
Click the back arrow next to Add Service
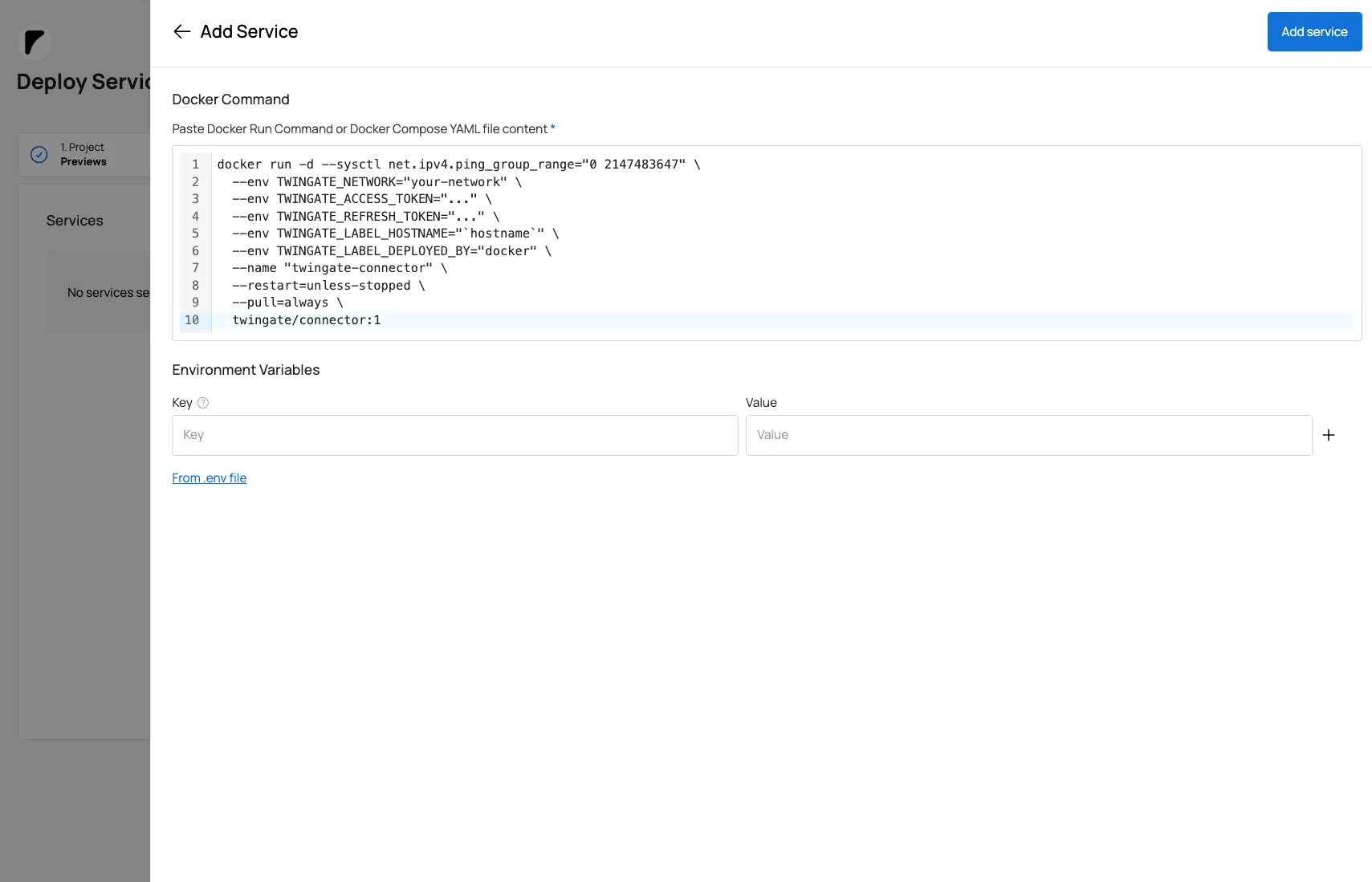(x=181, y=31)
